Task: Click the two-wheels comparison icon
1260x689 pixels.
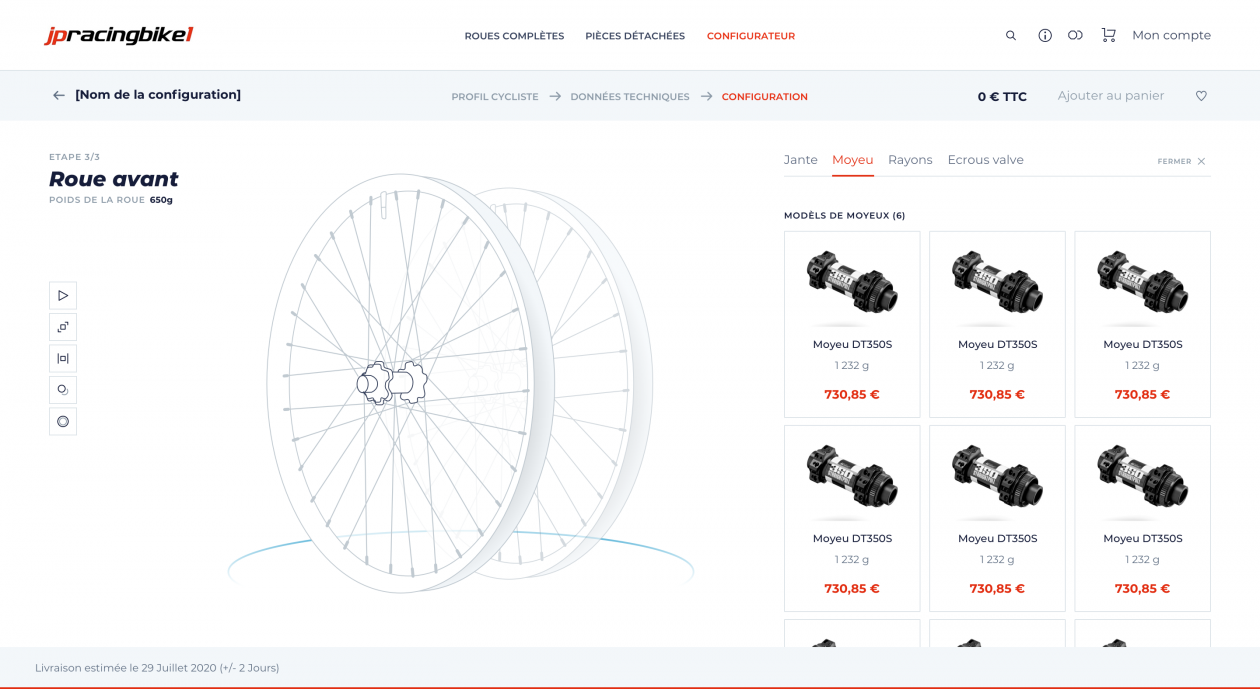Action: (1075, 35)
